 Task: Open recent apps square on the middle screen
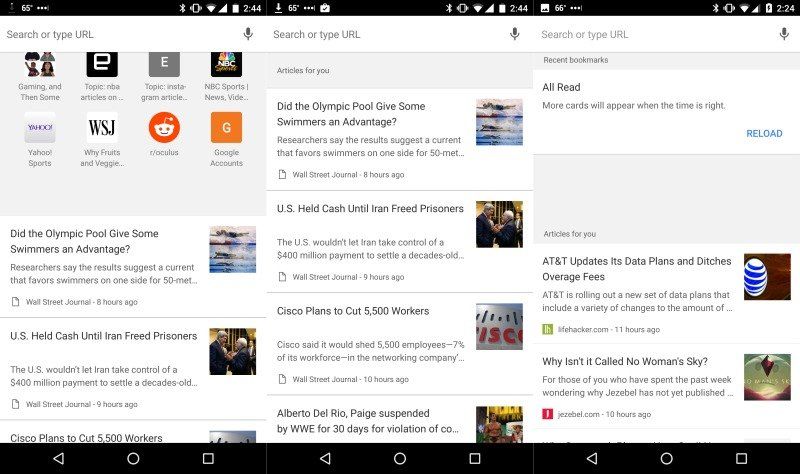click(475, 458)
